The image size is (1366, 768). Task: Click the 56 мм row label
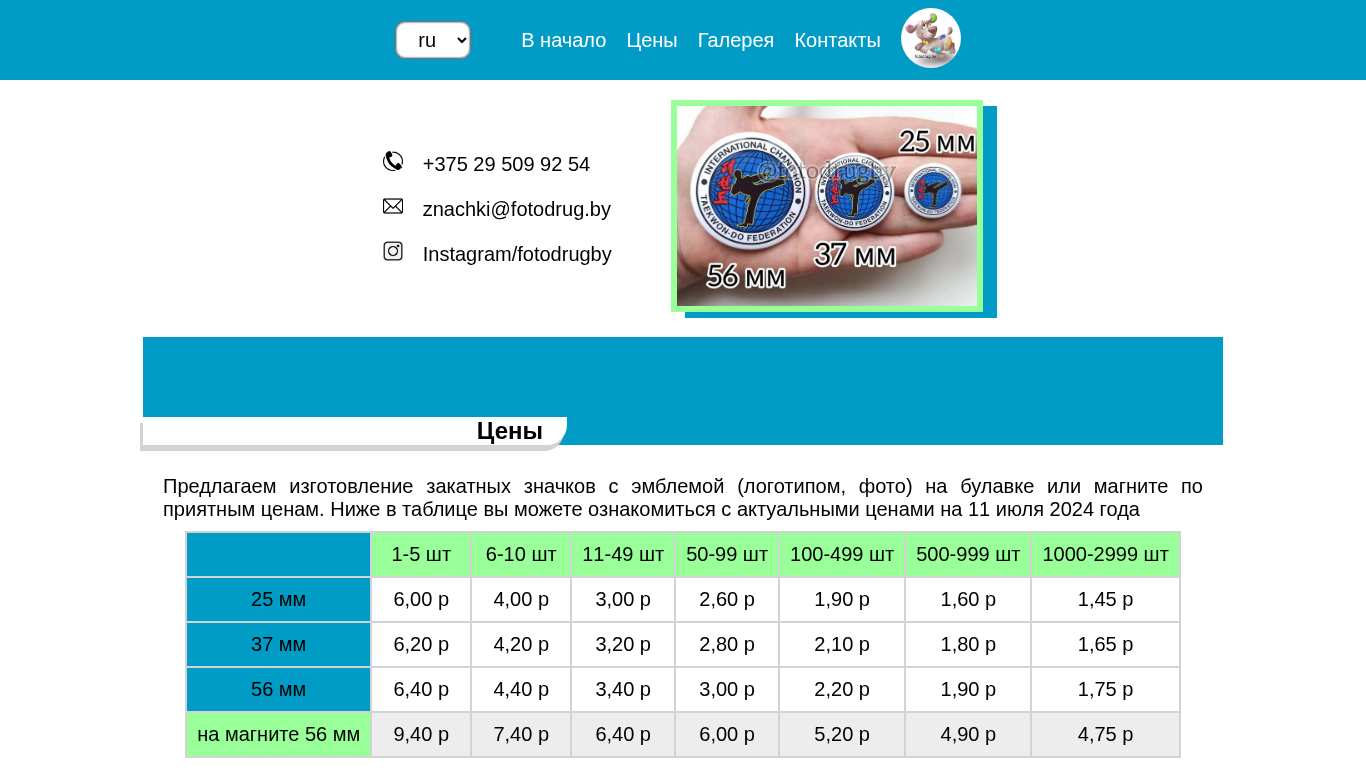tap(279, 690)
